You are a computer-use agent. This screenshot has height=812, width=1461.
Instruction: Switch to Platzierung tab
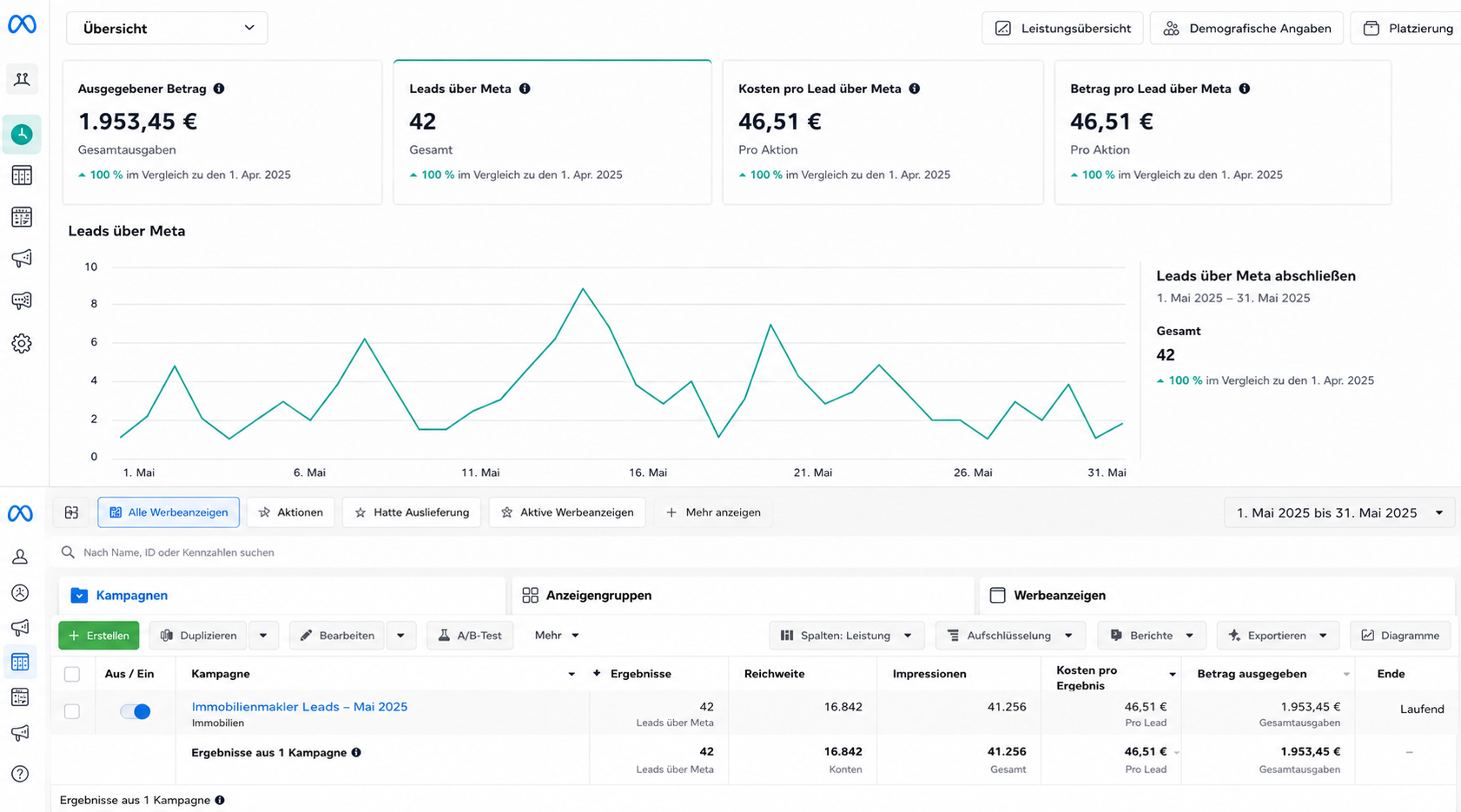click(x=1407, y=28)
